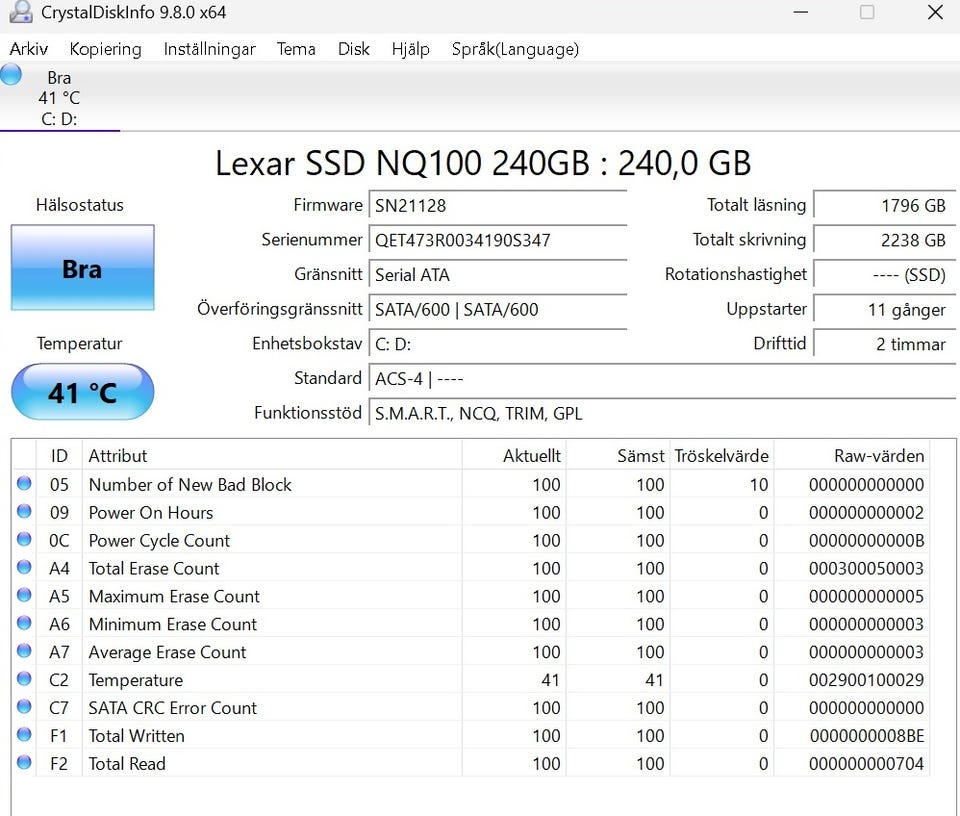This screenshot has width=960, height=816.
Task: Click the Tröskelvärde column header
Action: [722, 455]
